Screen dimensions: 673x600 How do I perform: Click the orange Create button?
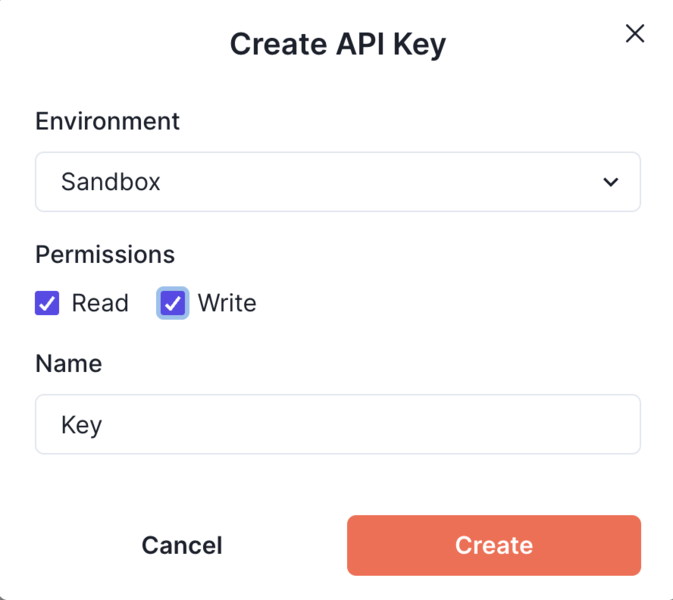(493, 545)
